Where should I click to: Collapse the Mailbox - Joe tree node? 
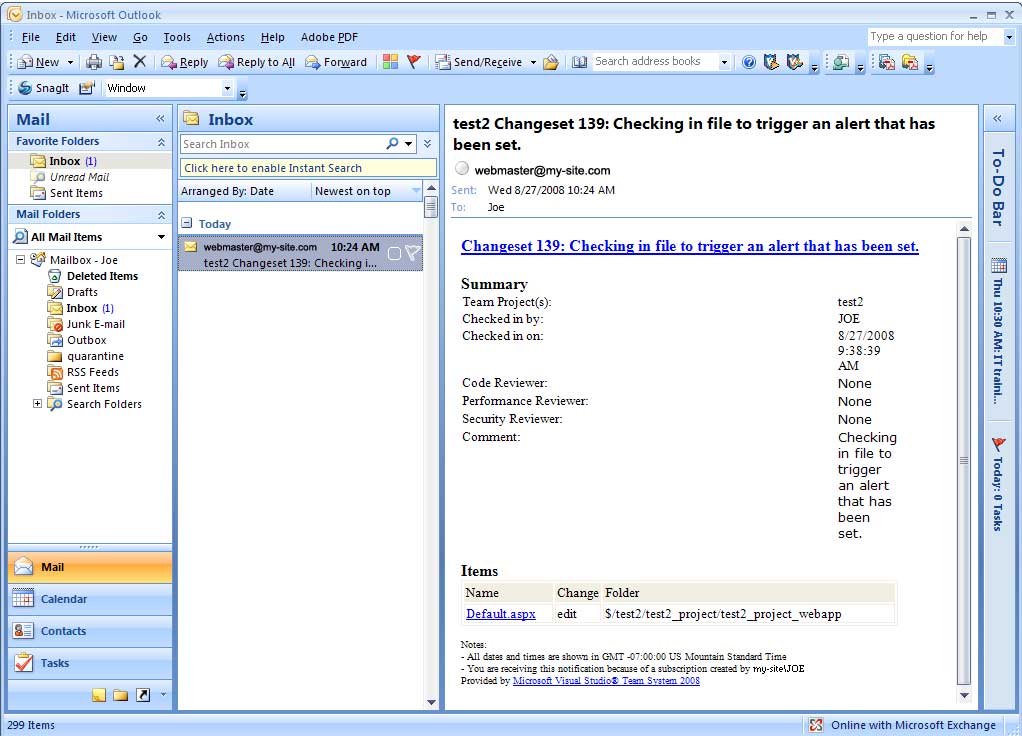point(20,259)
